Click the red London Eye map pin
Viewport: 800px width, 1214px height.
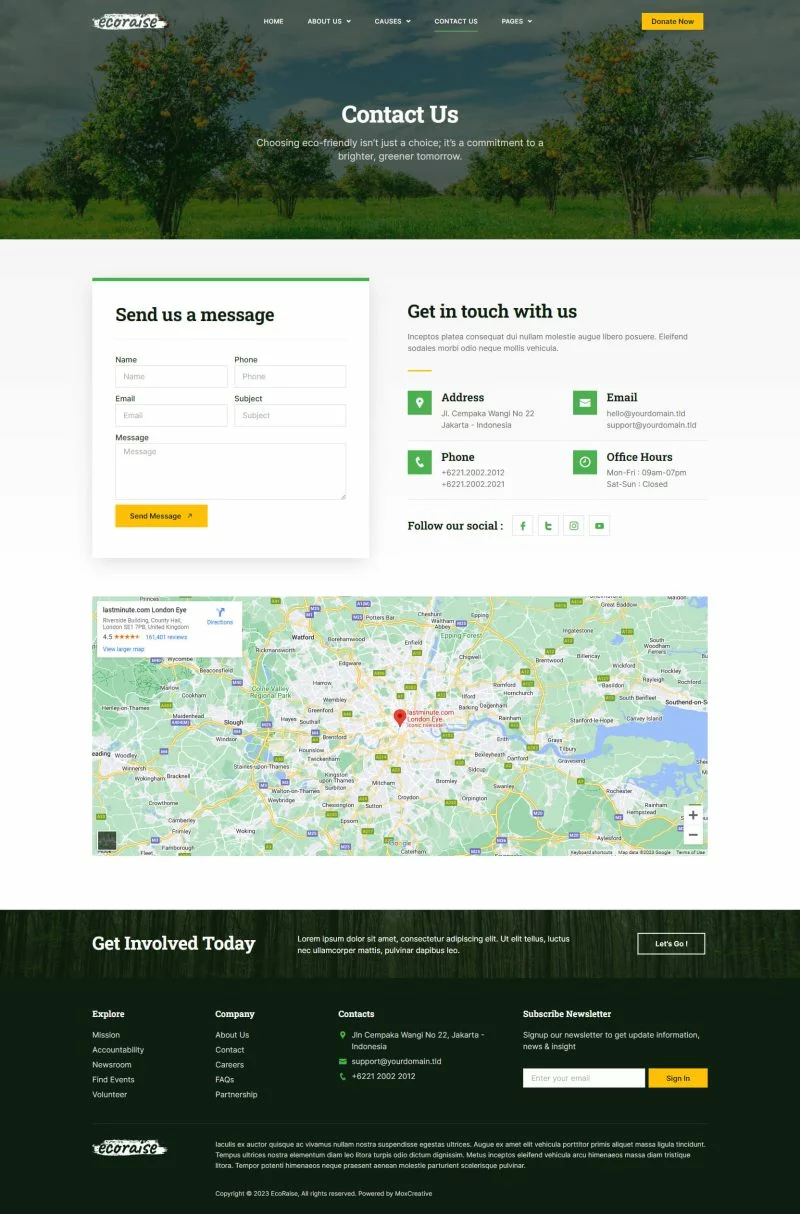pos(400,717)
